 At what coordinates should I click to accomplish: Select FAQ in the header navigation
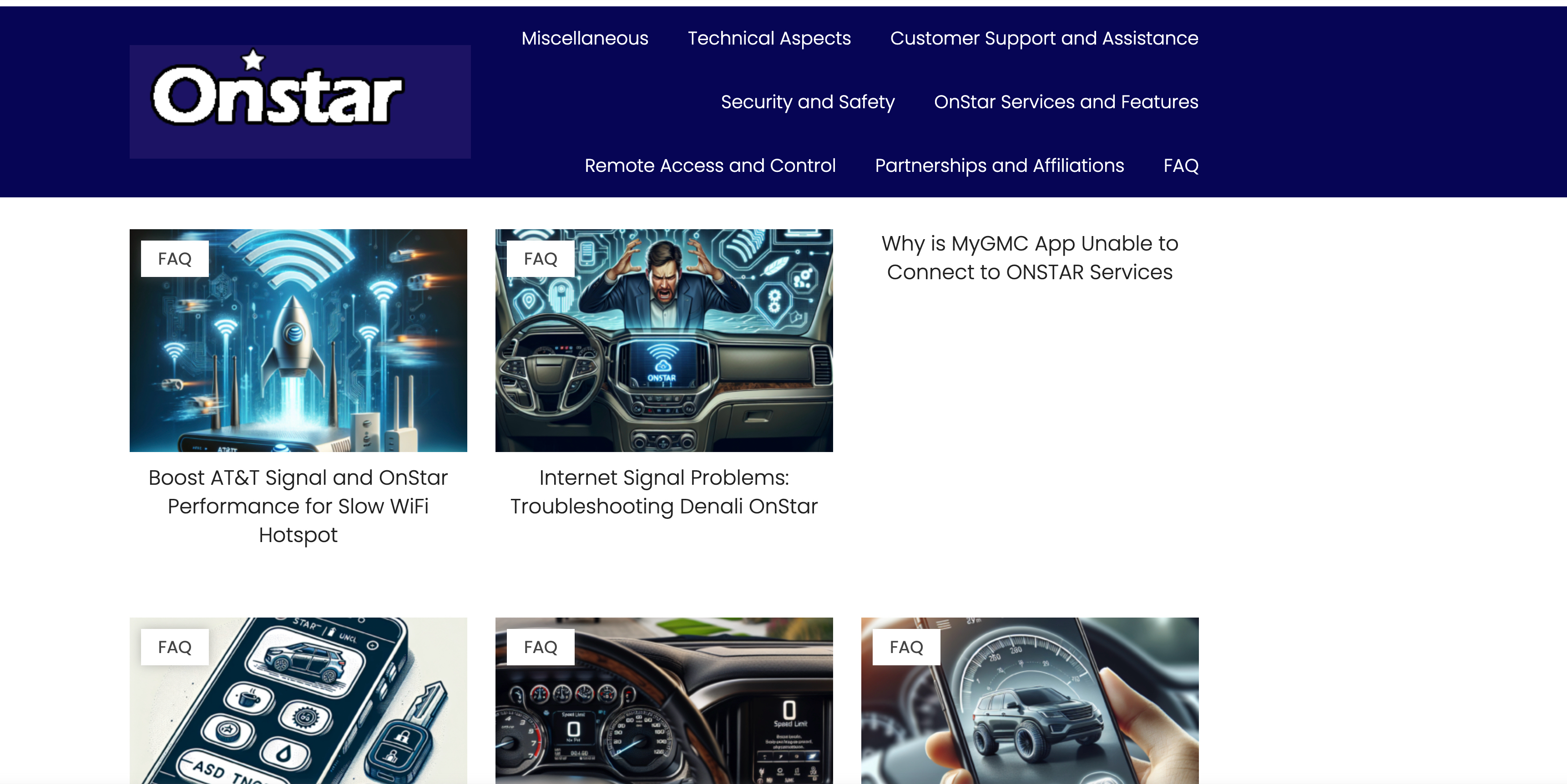pyautogui.click(x=1181, y=166)
